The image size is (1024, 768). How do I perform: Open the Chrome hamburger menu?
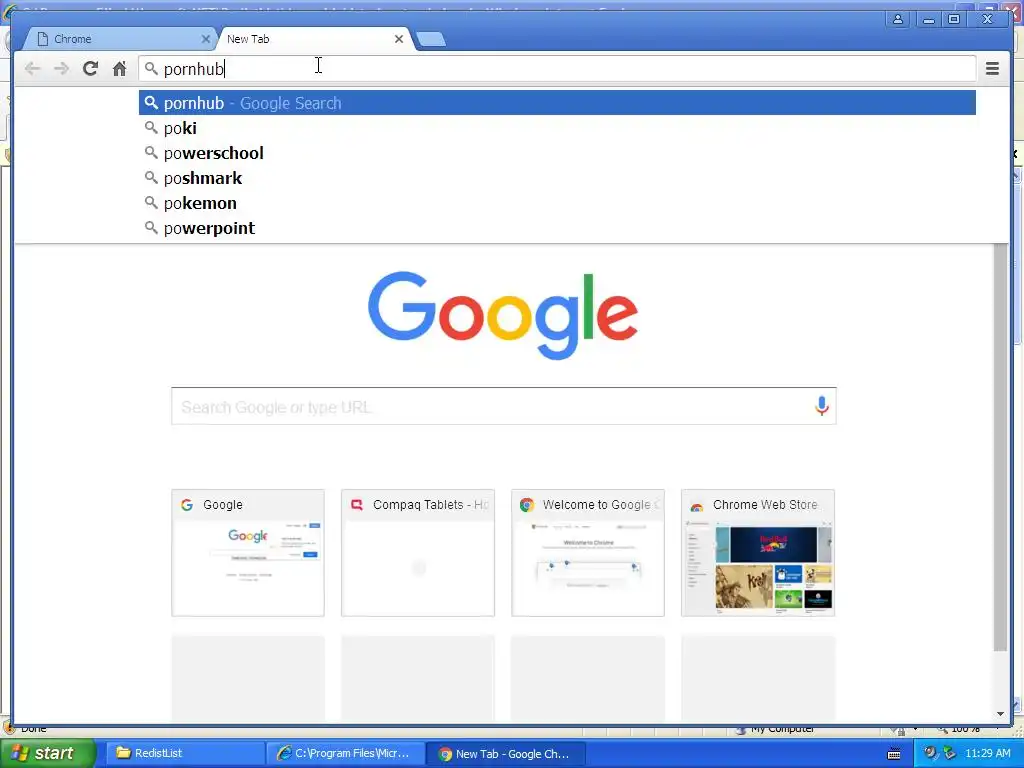992,69
